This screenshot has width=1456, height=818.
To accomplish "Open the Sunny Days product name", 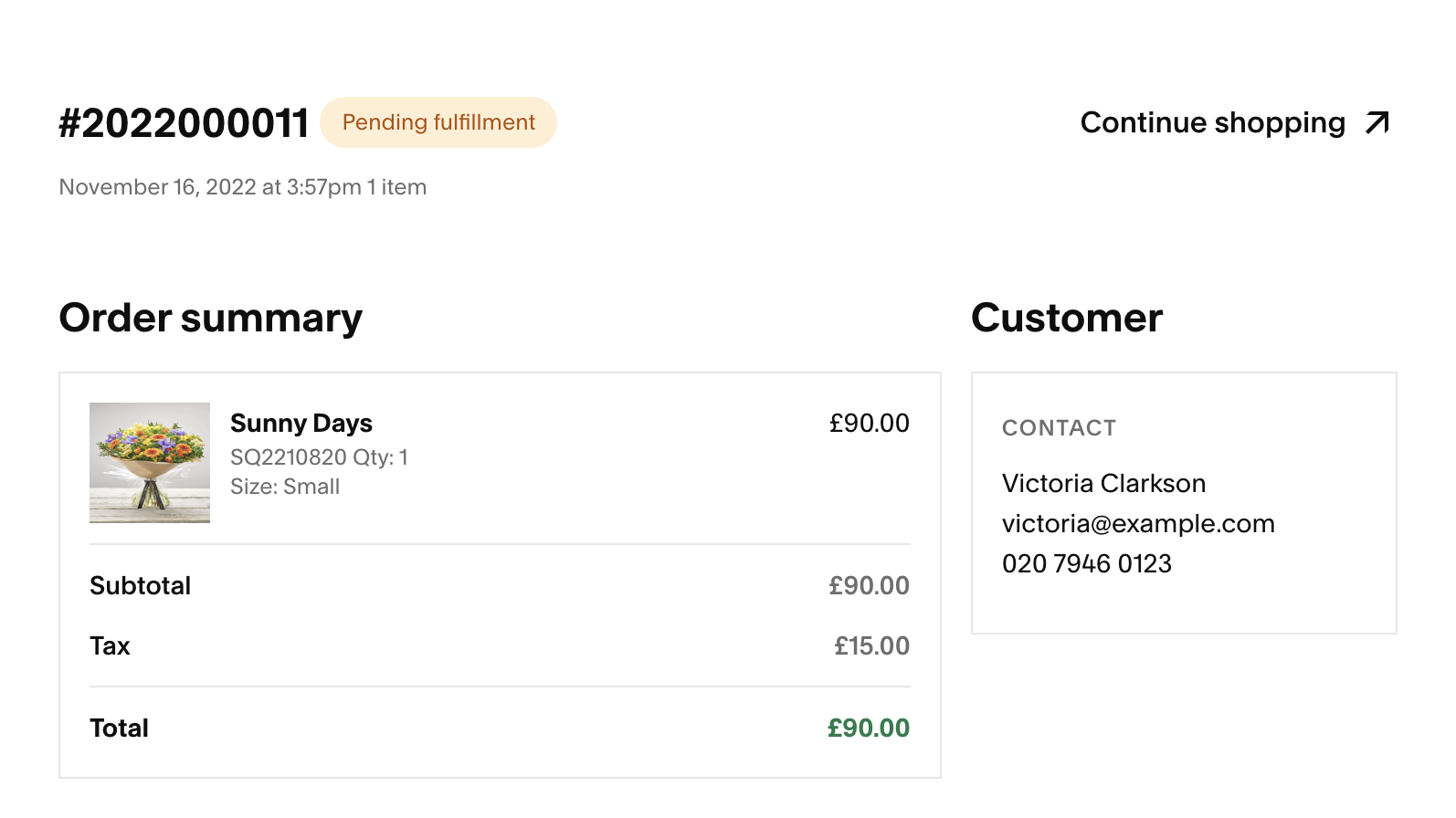I will [301, 424].
